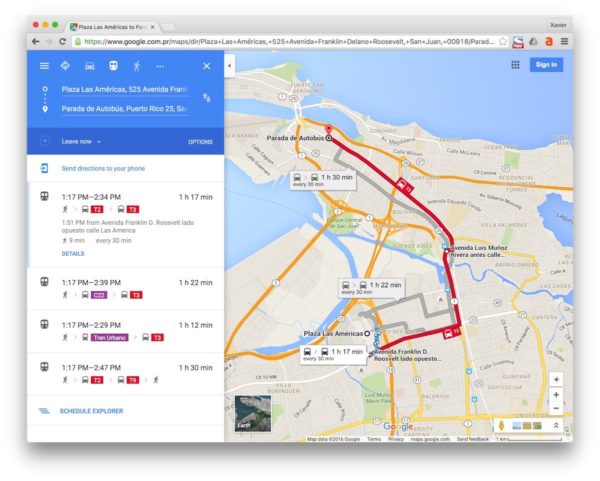Select the 1 h 30 min route
Screen dimensions: 600x481
coord(126,373)
